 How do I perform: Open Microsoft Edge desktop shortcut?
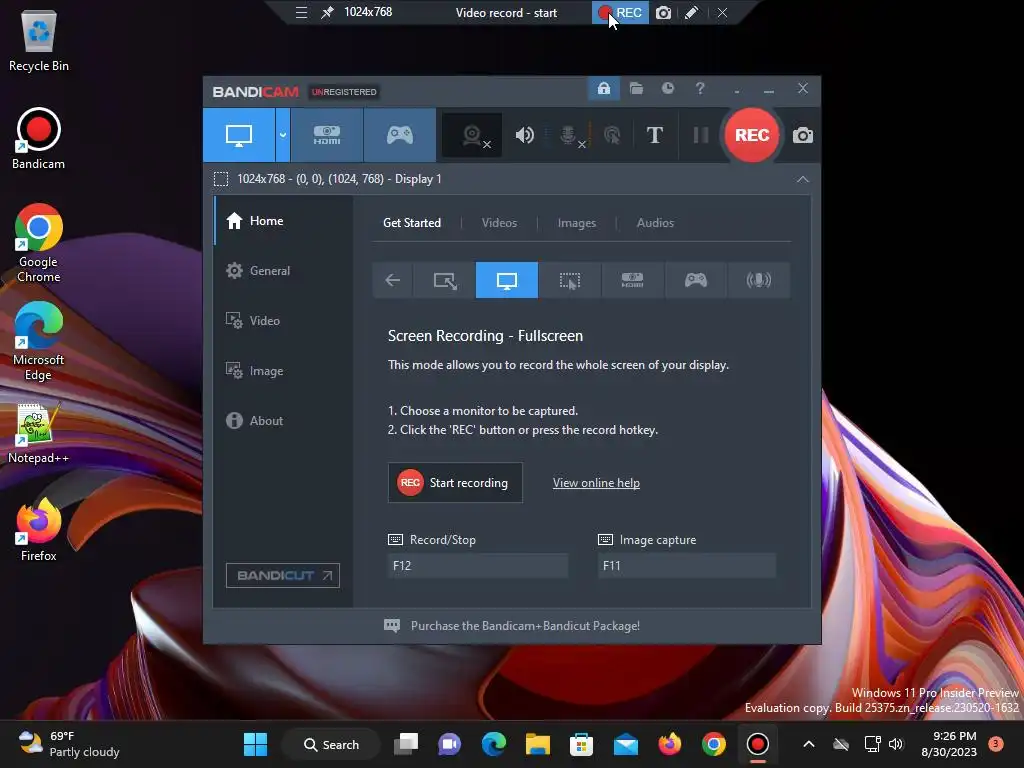(39, 342)
